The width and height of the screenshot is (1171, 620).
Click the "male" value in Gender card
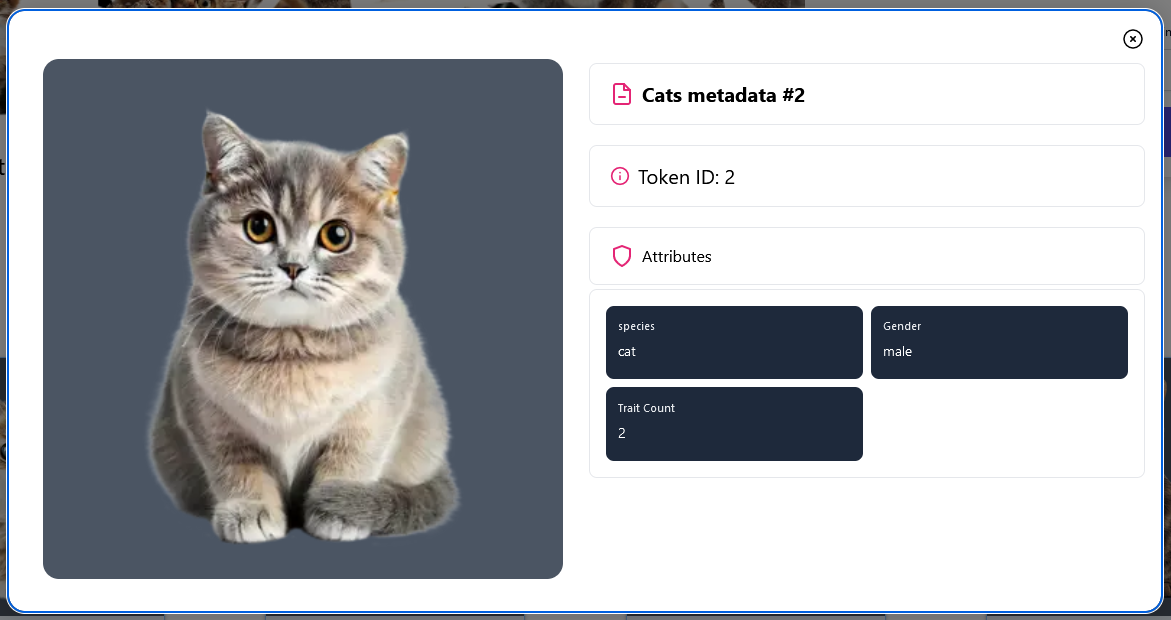click(897, 352)
